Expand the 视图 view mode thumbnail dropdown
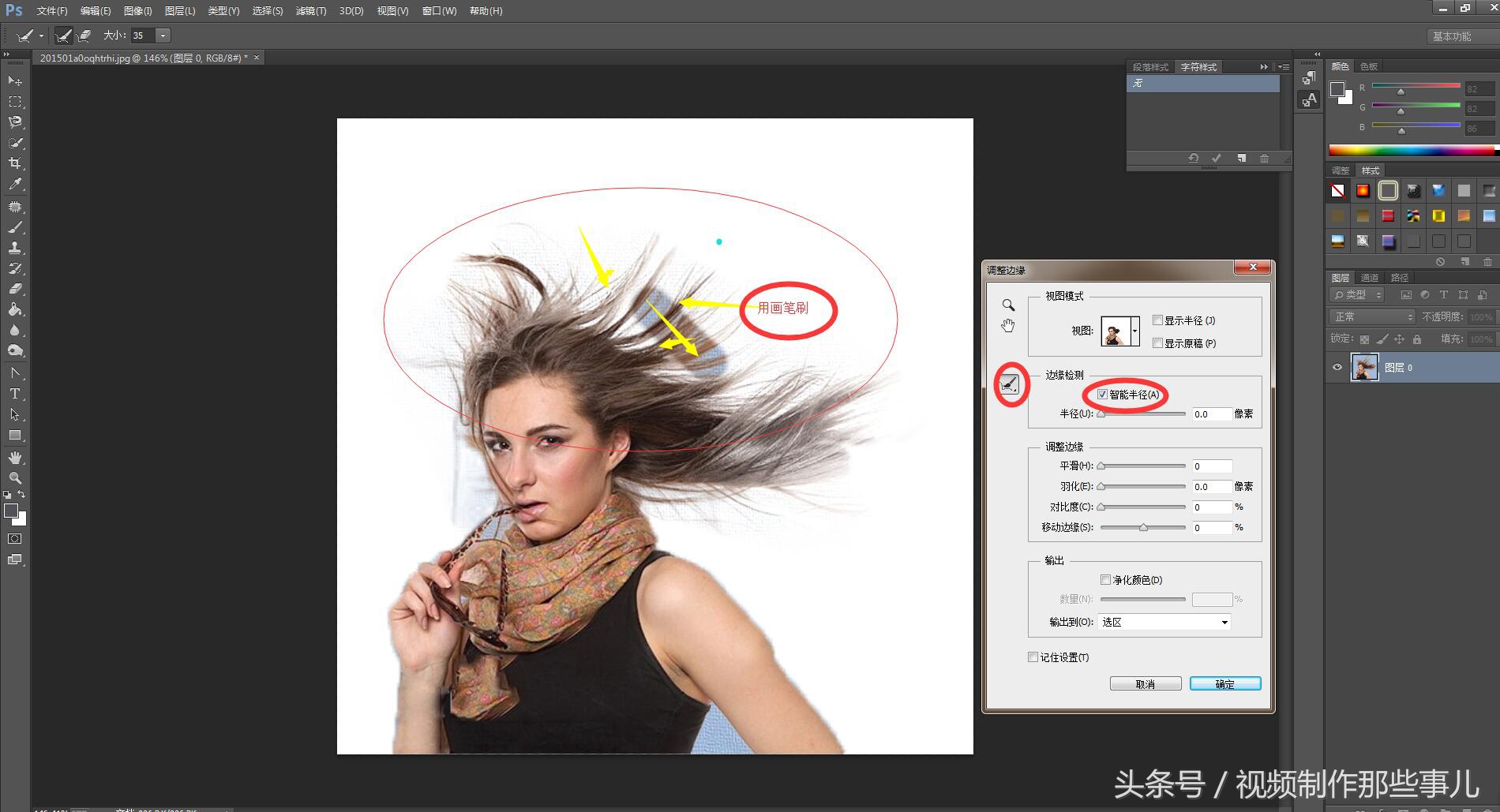Image resolution: width=1500 pixels, height=812 pixels. (x=1134, y=331)
